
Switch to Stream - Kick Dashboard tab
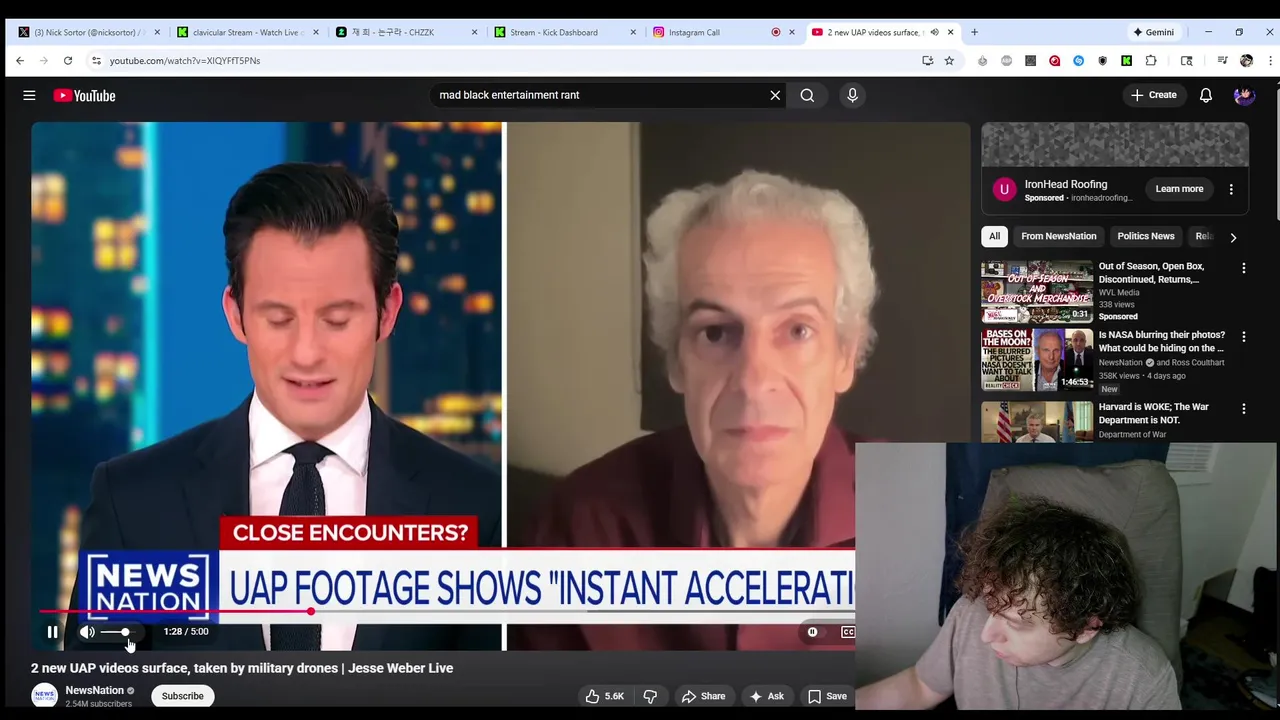[564, 32]
